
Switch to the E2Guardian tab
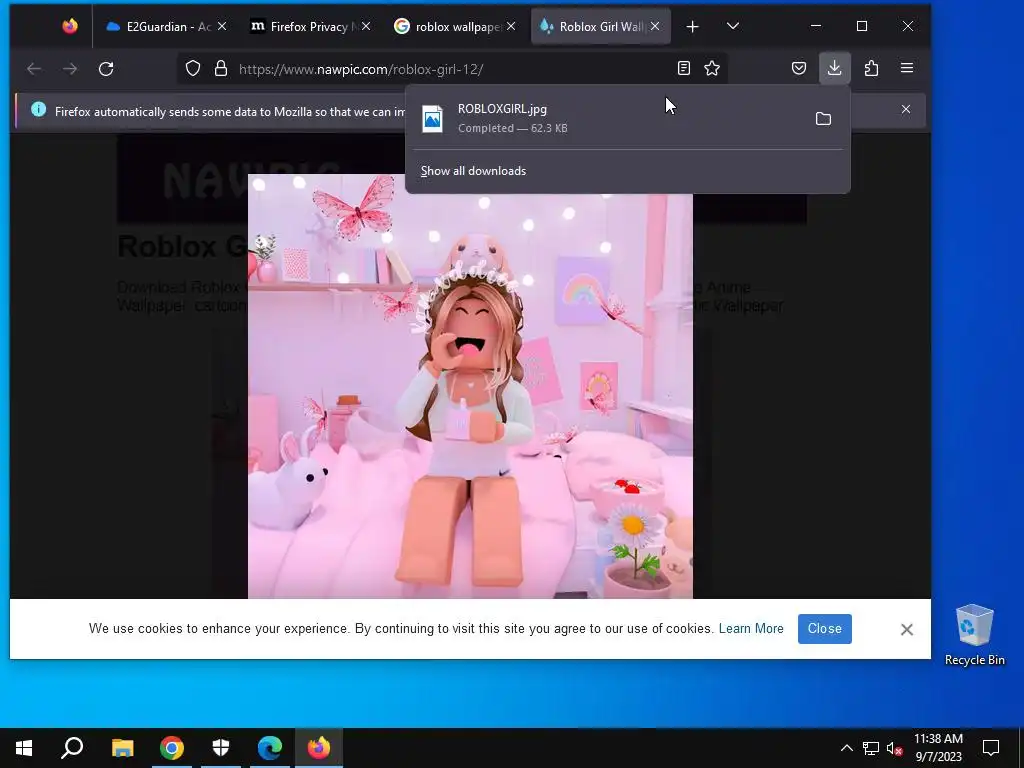(166, 26)
